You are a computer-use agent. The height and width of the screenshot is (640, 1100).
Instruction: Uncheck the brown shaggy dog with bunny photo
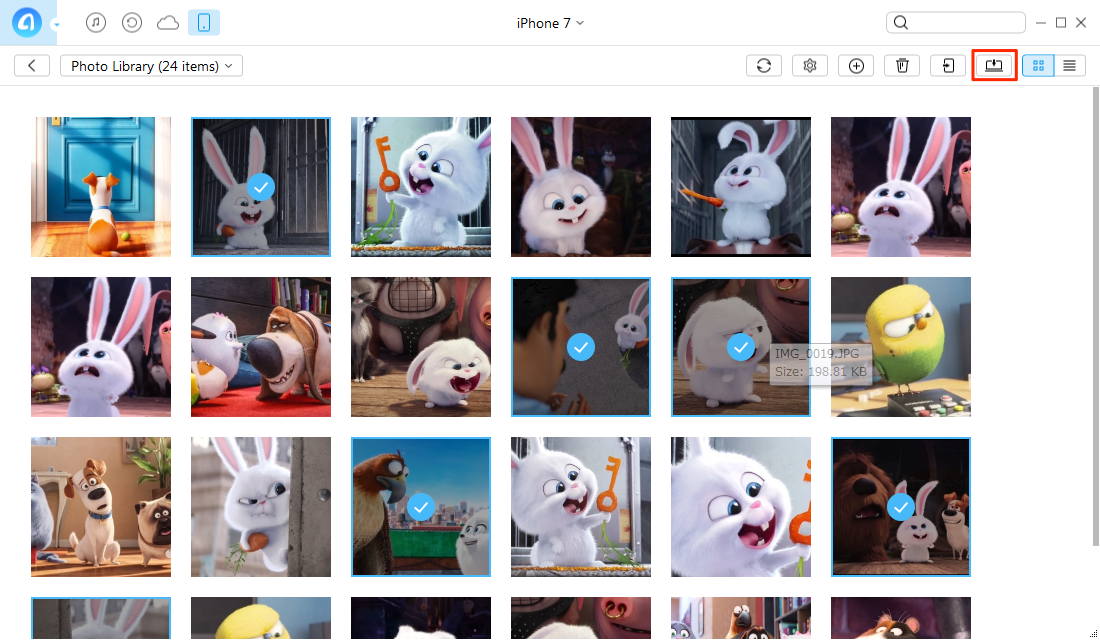click(901, 507)
